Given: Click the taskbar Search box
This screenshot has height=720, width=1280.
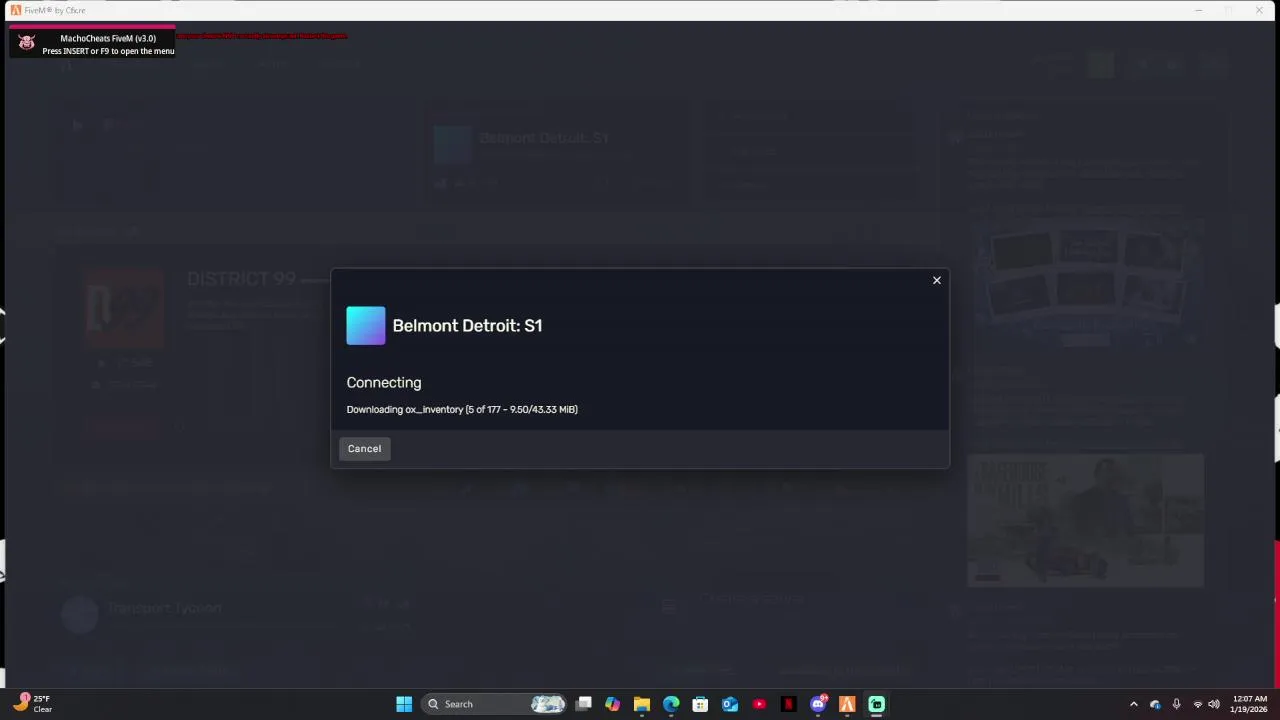Looking at the screenshot, I should click(x=494, y=704).
